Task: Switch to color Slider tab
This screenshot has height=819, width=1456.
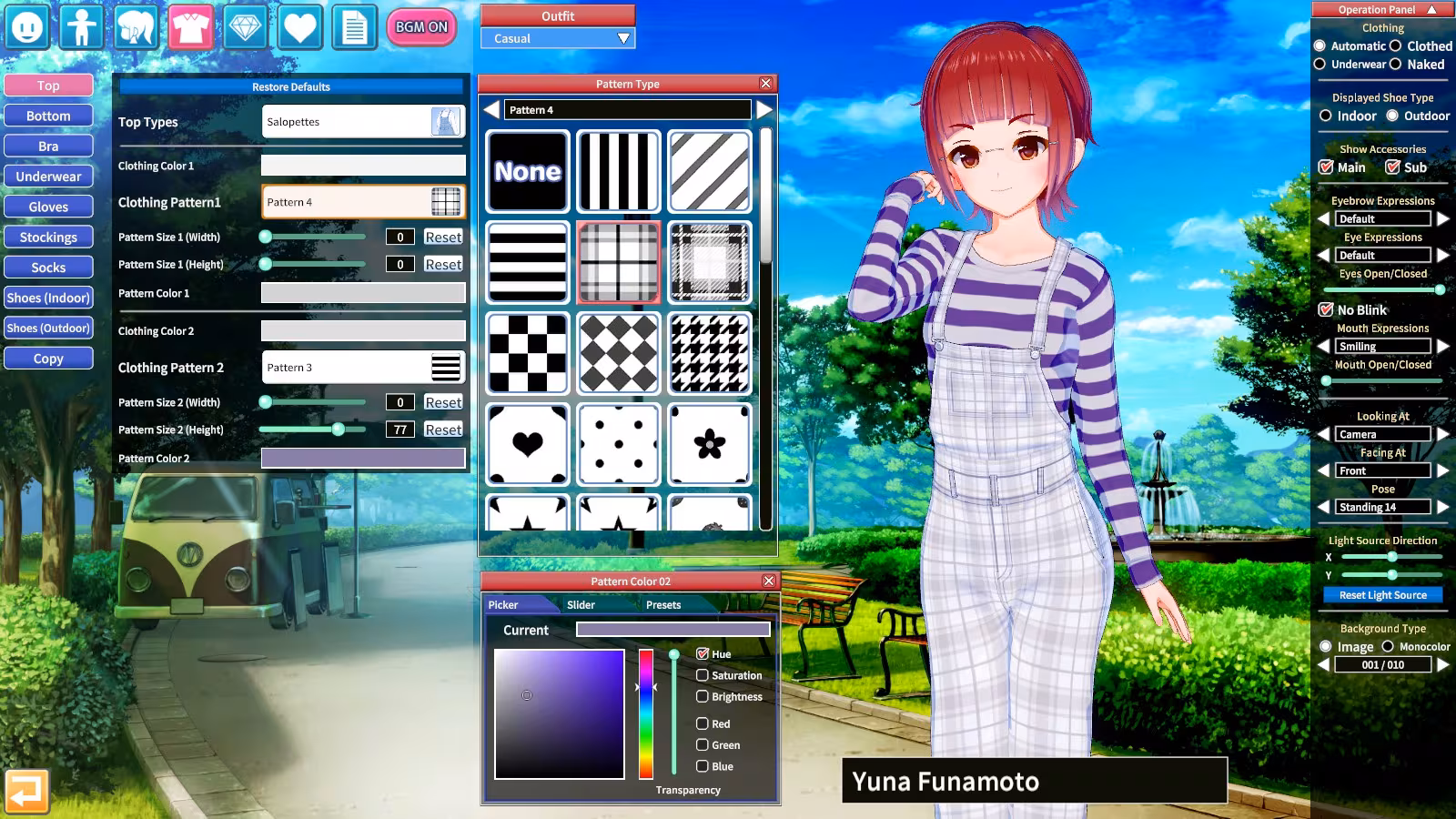Action: [x=581, y=604]
